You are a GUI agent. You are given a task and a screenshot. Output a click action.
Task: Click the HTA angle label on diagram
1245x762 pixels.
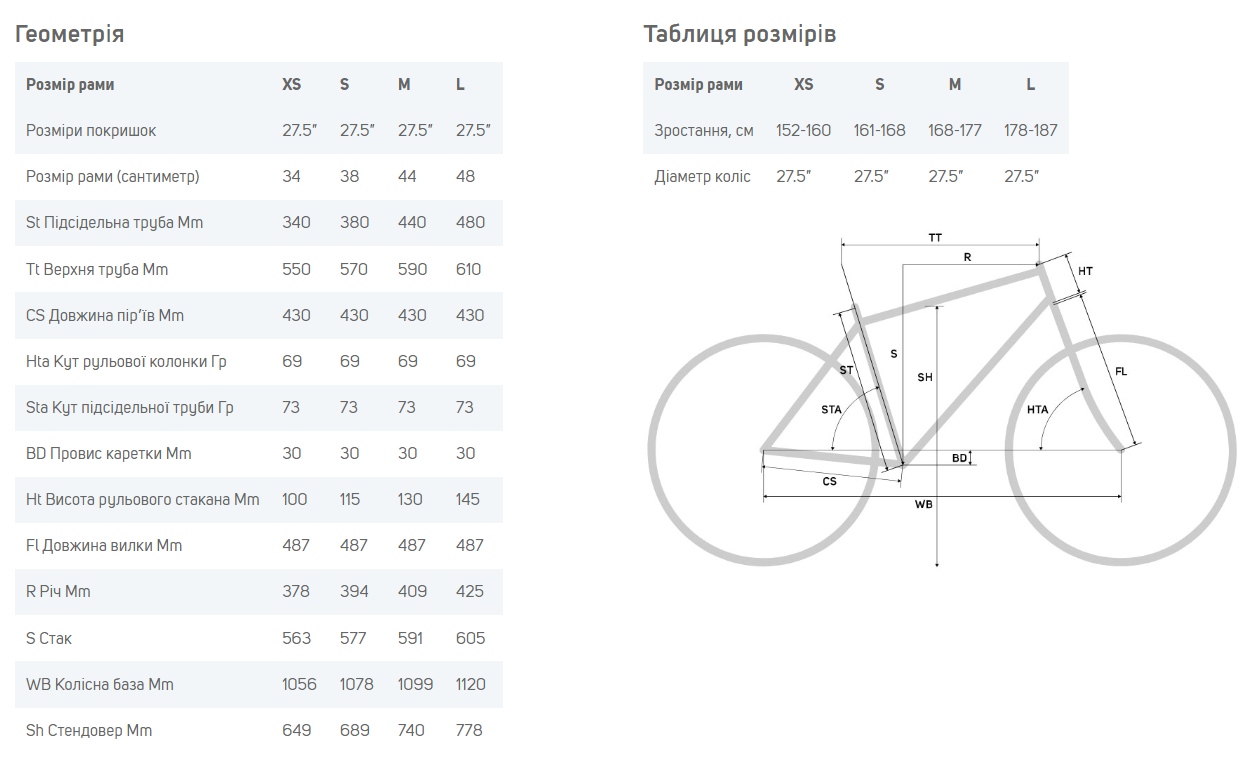[1037, 409]
